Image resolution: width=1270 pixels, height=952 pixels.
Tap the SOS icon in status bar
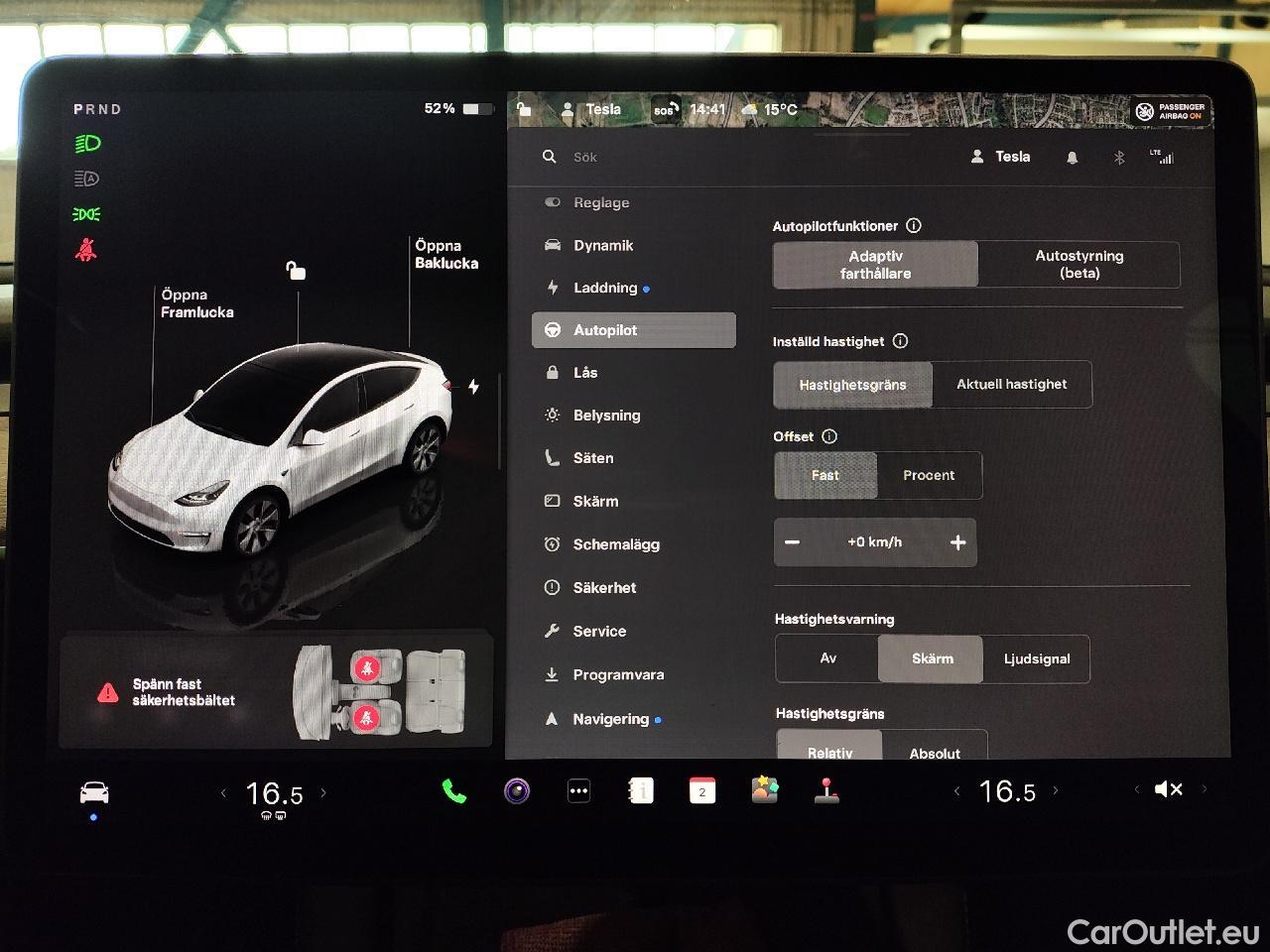664,110
